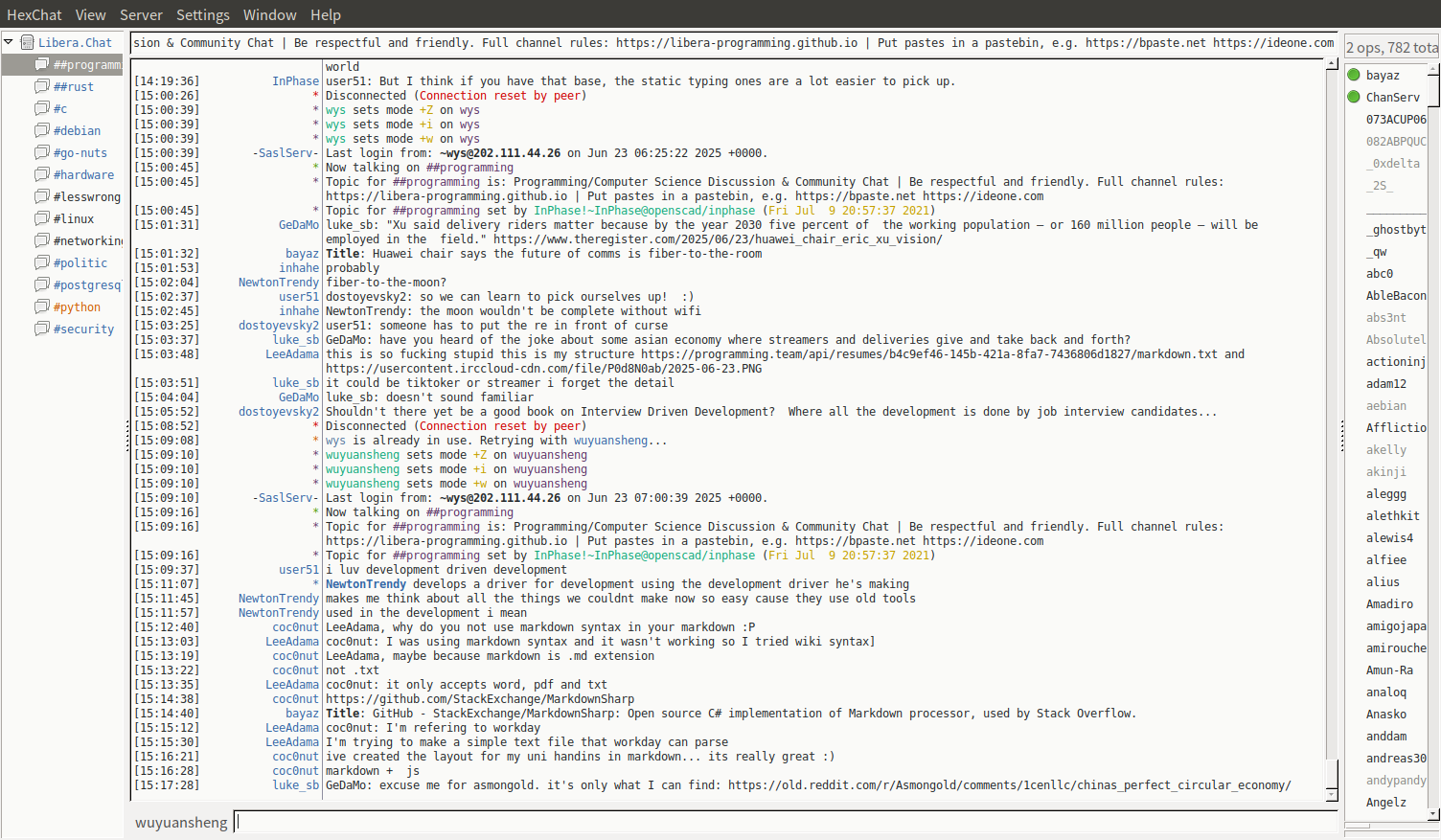Click the #debian channel icon in sidebar
This screenshot has width=1441, height=840.
point(41,130)
